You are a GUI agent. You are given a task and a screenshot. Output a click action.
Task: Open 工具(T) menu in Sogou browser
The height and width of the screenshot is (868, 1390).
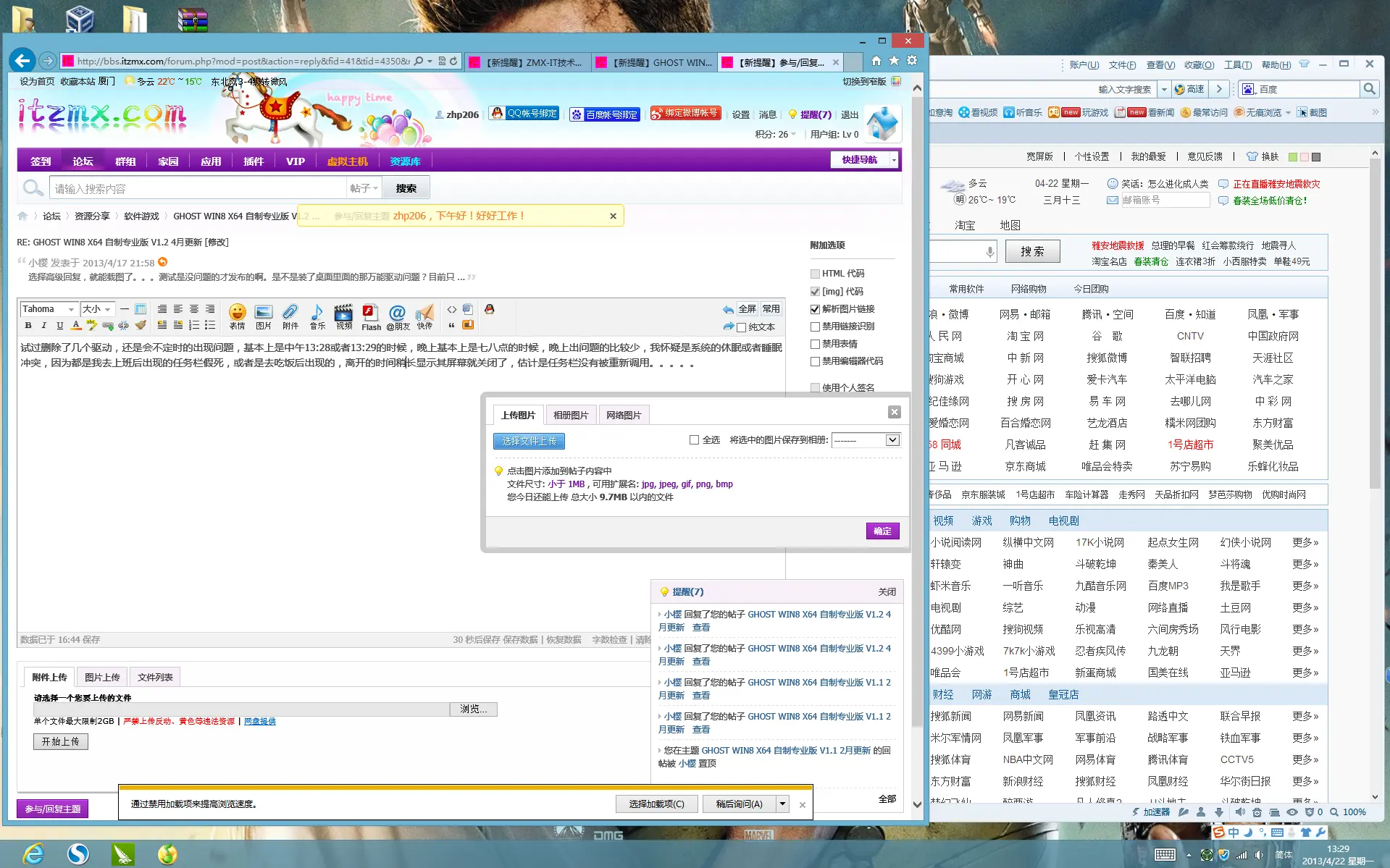(1238, 65)
